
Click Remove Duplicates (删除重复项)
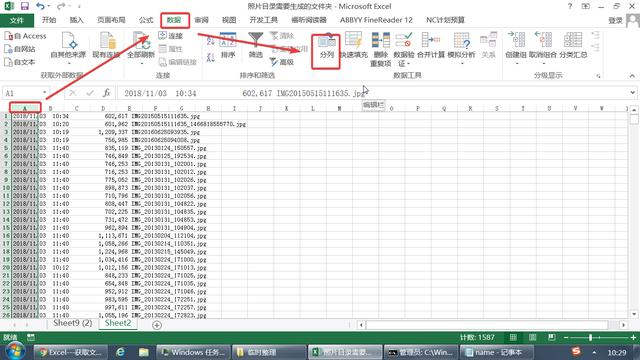tap(380, 49)
